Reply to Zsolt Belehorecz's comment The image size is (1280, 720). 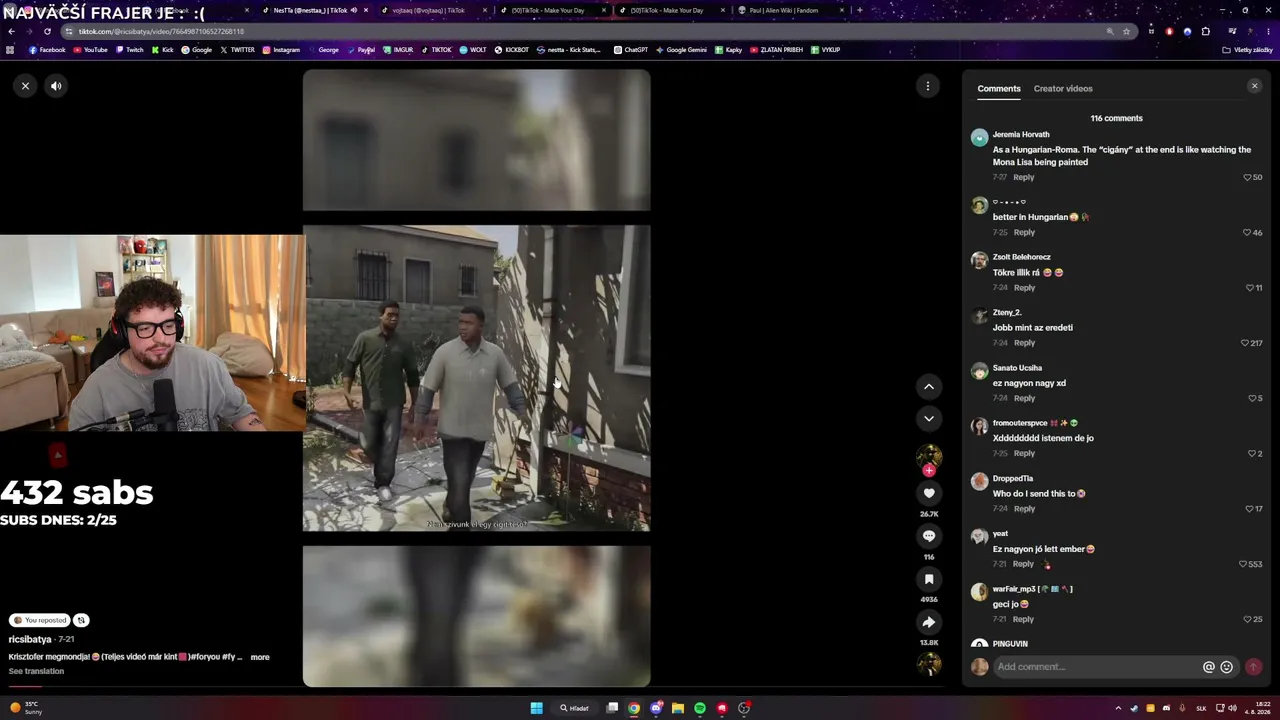click(1024, 288)
